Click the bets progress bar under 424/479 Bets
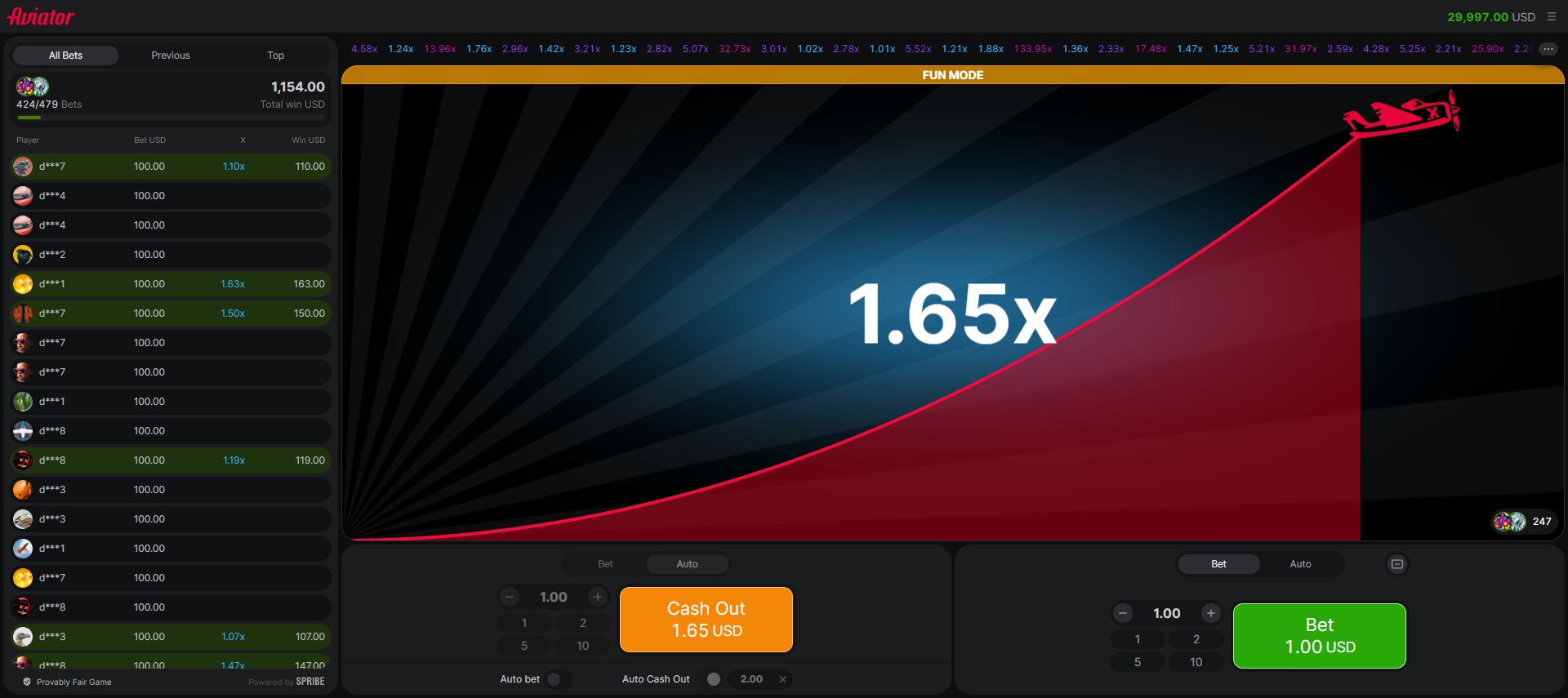The width and height of the screenshot is (1568, 698). [171, 118]
